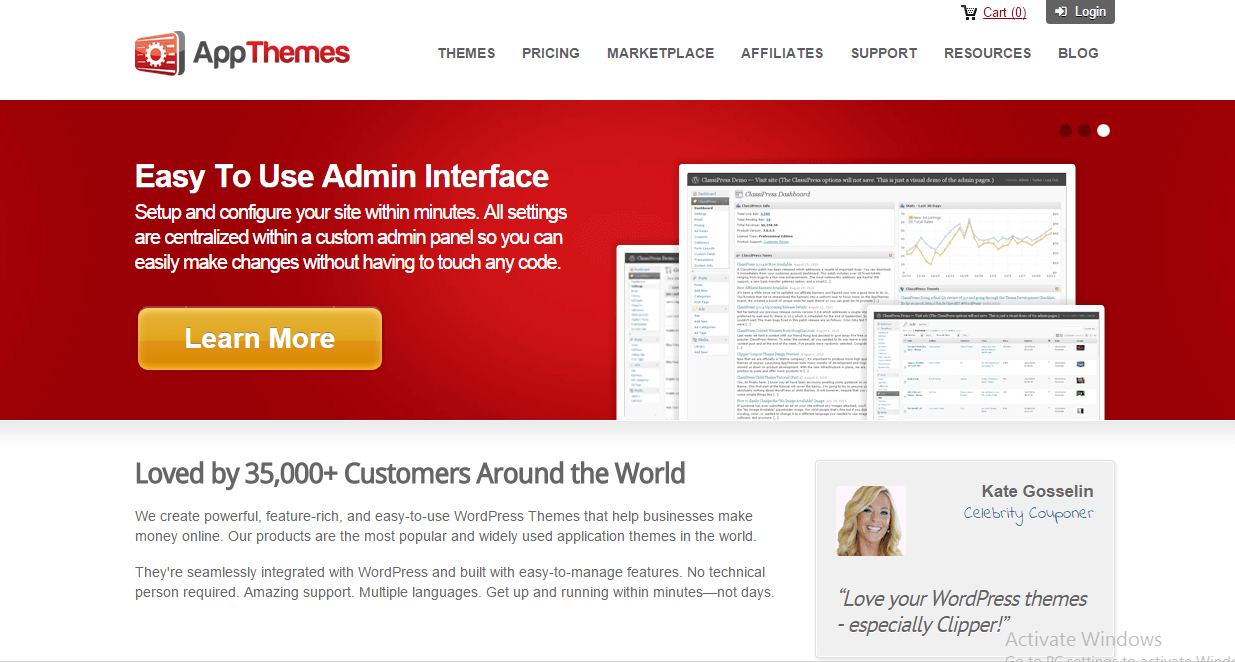Image resolution: width=1235 pixels, height=662 pixels.
Task: Open the Resources menu item
Action: [x=987, y=53]
